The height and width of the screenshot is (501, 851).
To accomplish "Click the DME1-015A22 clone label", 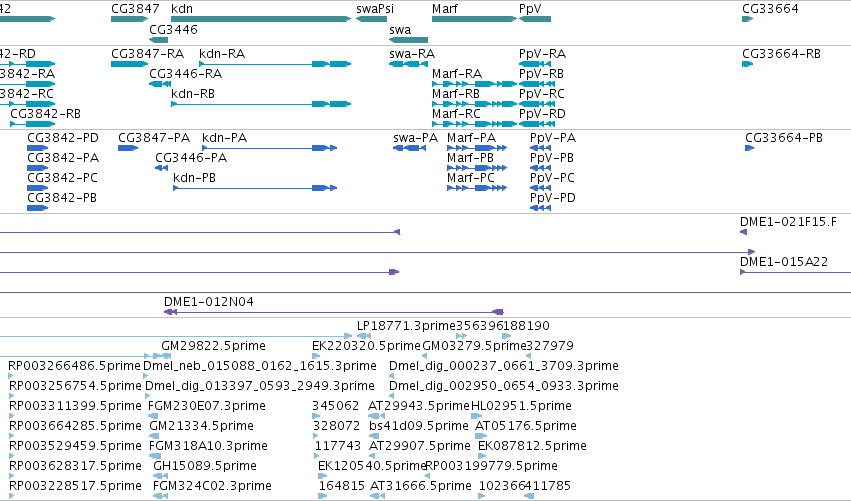I will (x=784, y=262).
